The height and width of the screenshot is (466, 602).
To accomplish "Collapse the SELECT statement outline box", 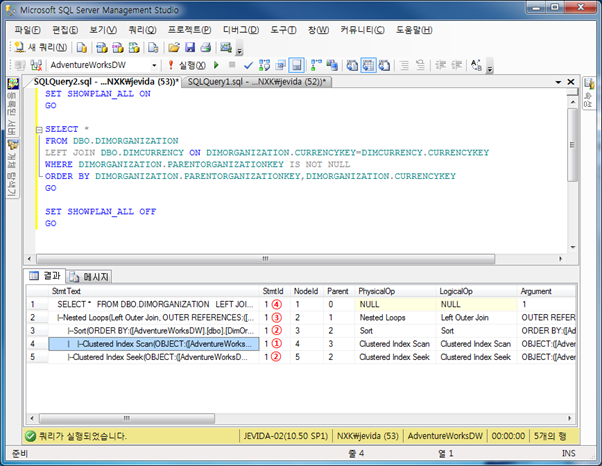I will point(39,130).
